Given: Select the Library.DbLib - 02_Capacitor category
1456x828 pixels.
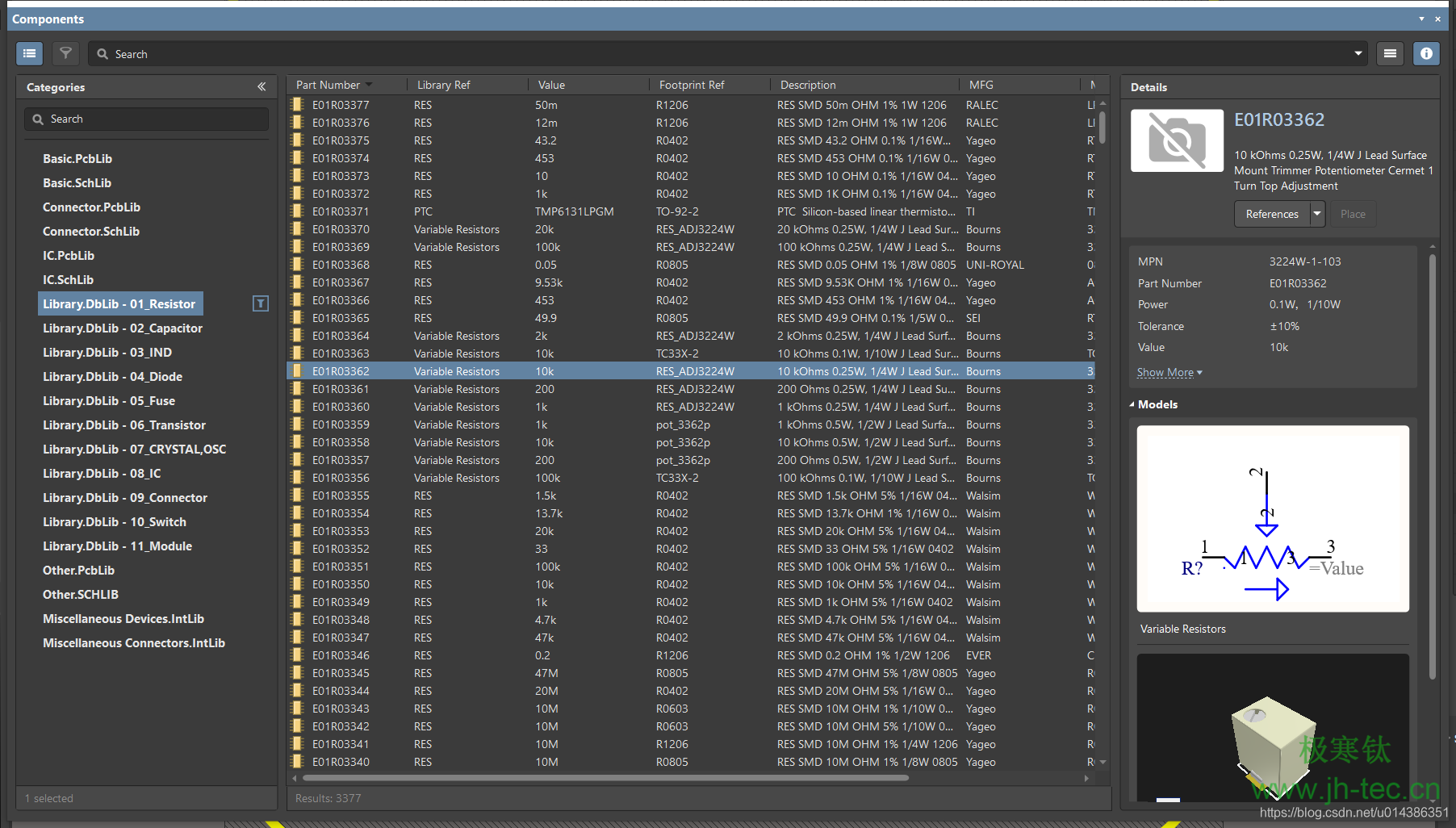Looking at the screenshot, I should pyautogui.click(x=123, y=328).
